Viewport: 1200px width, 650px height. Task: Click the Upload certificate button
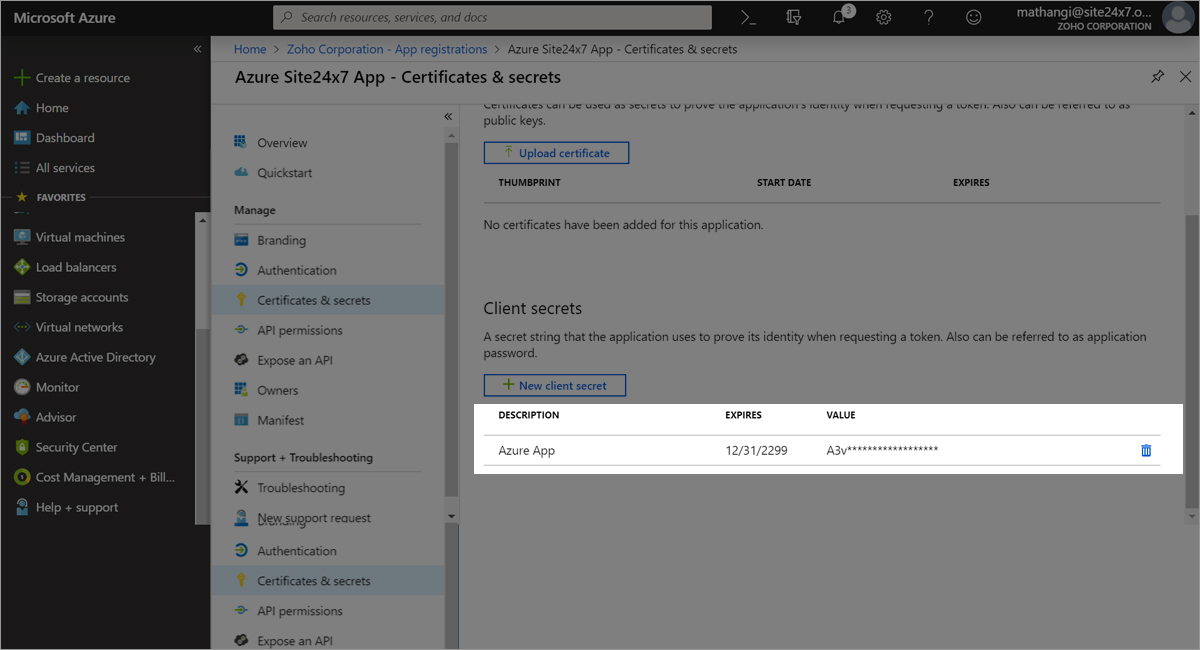[x=556, y=153]
